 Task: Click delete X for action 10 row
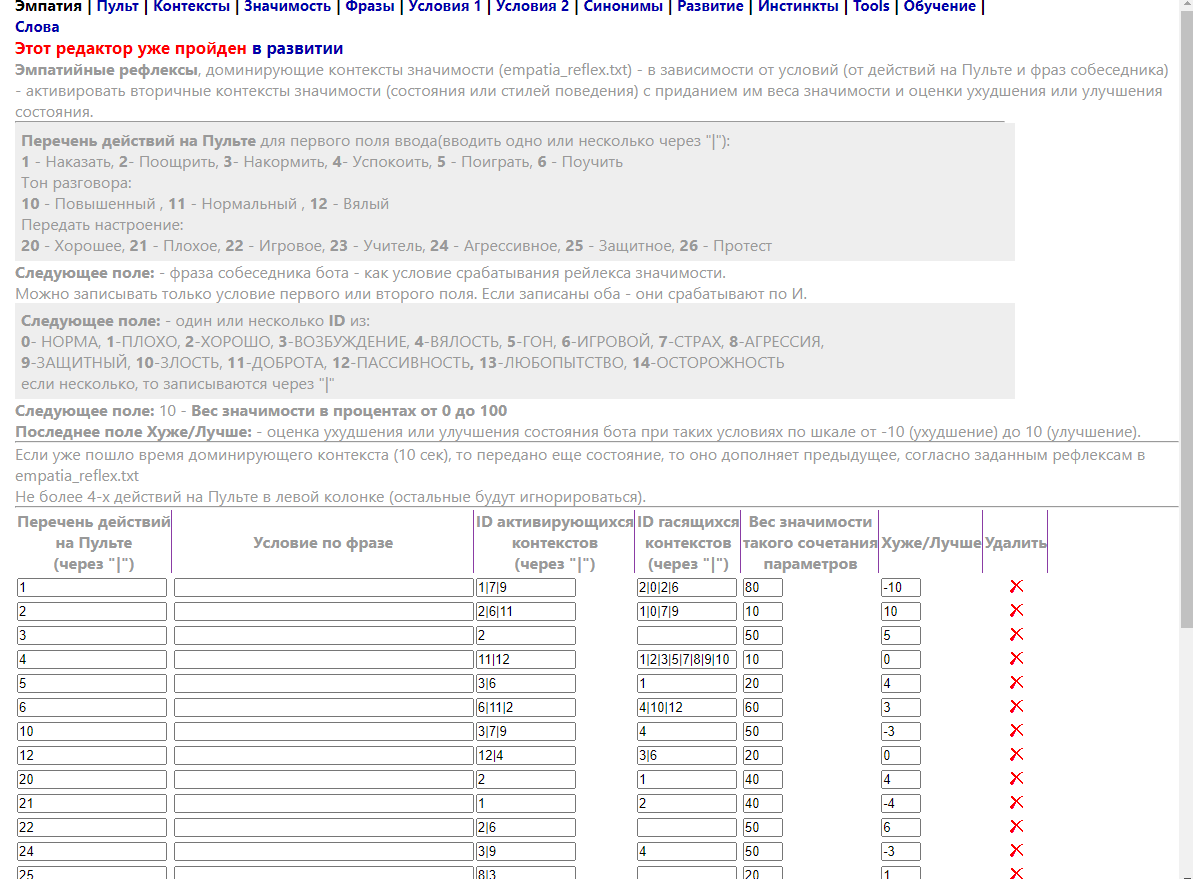pos(1016,731)
